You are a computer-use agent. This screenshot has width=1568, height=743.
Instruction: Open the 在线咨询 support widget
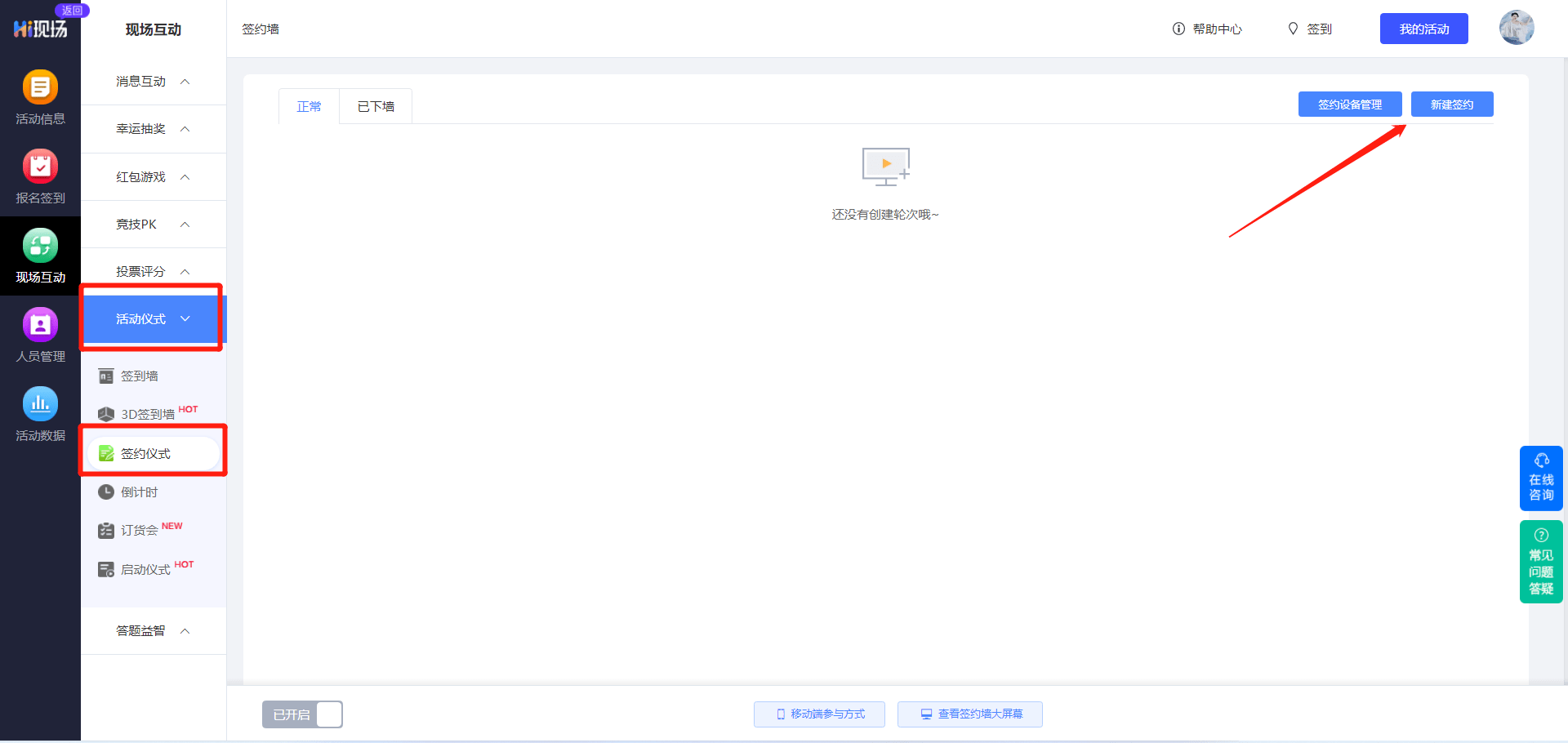[x=1540, y=478]
